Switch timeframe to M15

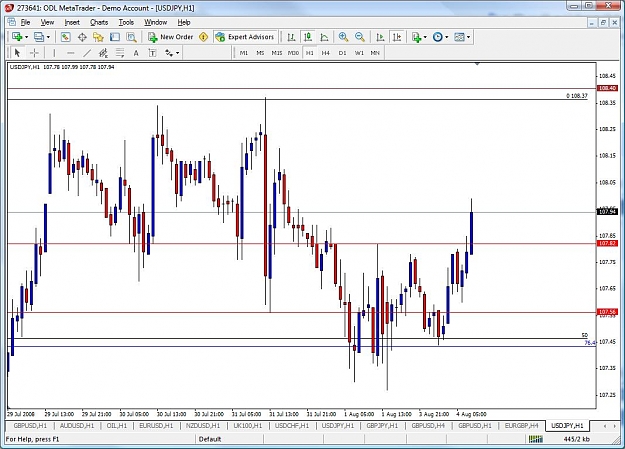tap(277, 53)
